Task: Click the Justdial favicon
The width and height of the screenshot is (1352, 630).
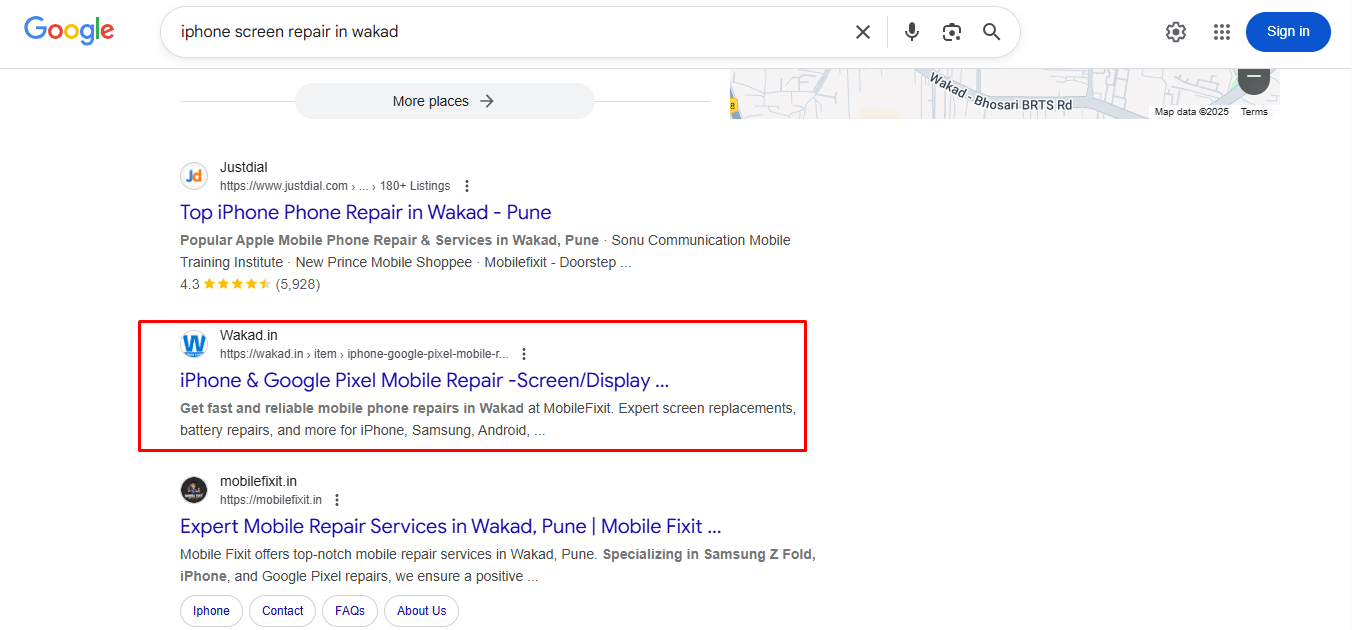Action: [193, 175]
